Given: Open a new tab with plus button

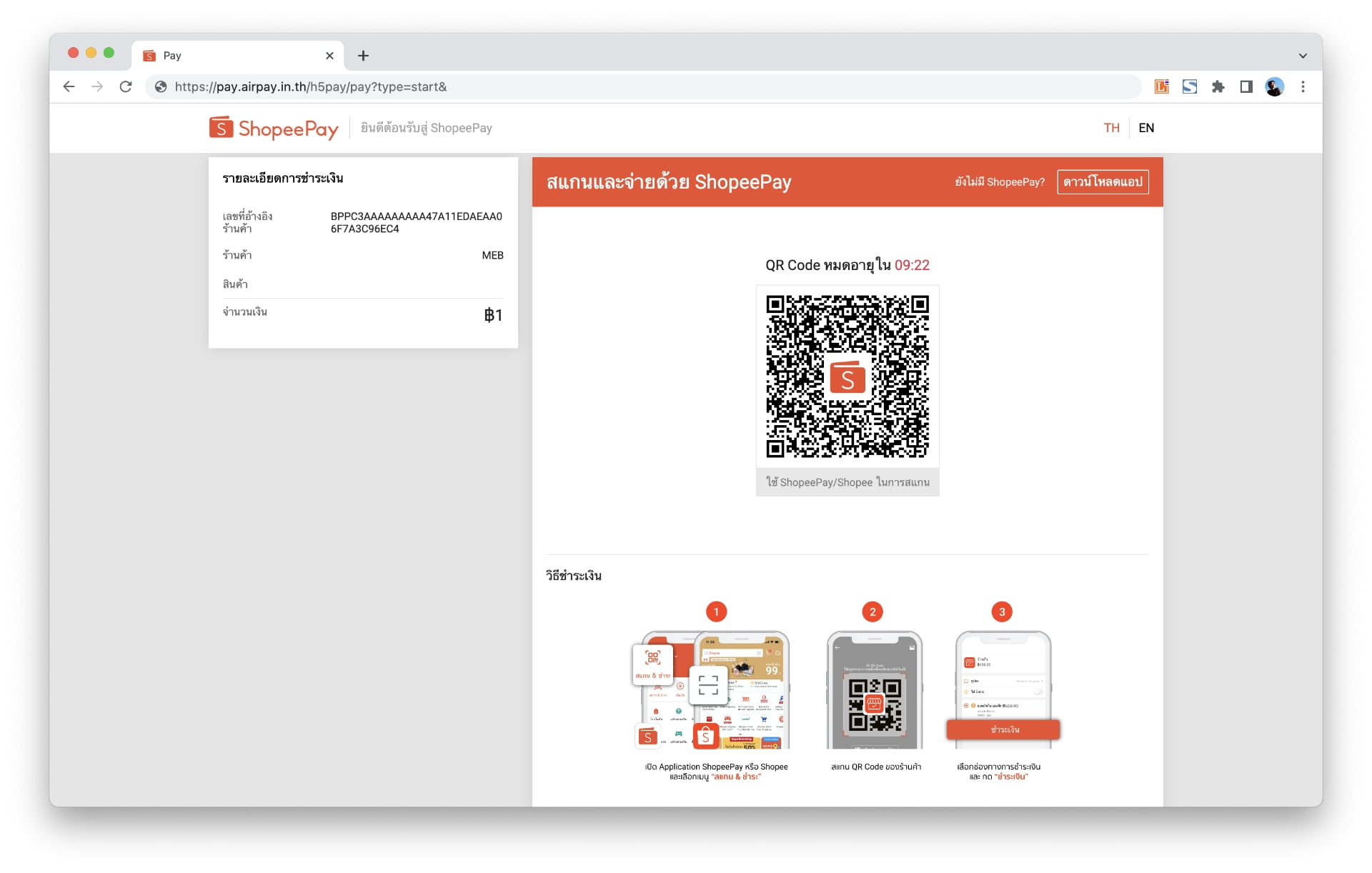Looking at the screenshot, I should [x=363, y=56].
